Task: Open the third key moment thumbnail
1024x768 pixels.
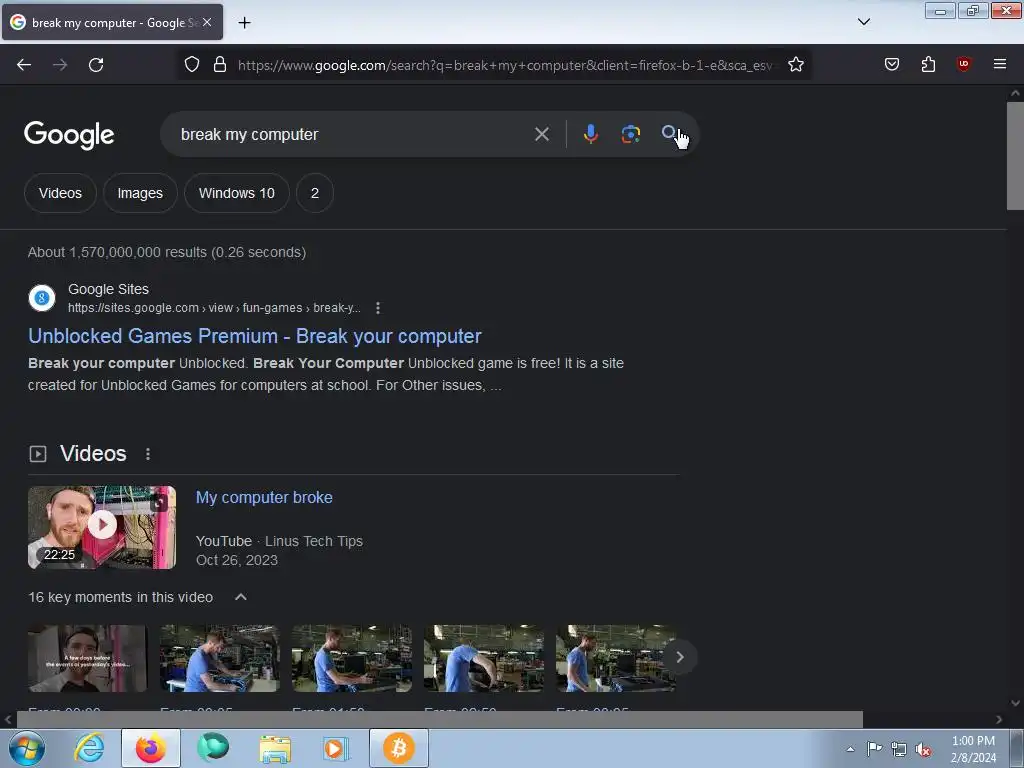Action: point(351,658)
